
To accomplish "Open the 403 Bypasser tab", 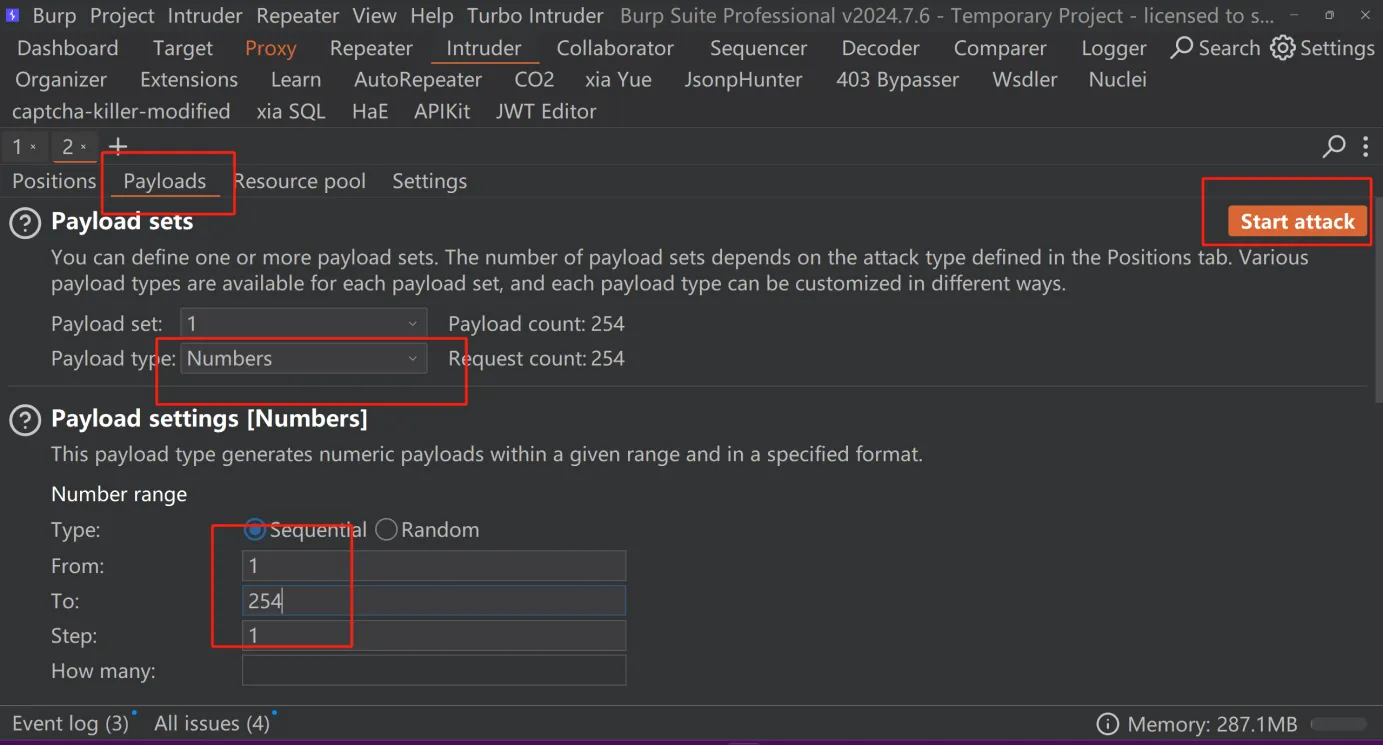I will (897, 79).
